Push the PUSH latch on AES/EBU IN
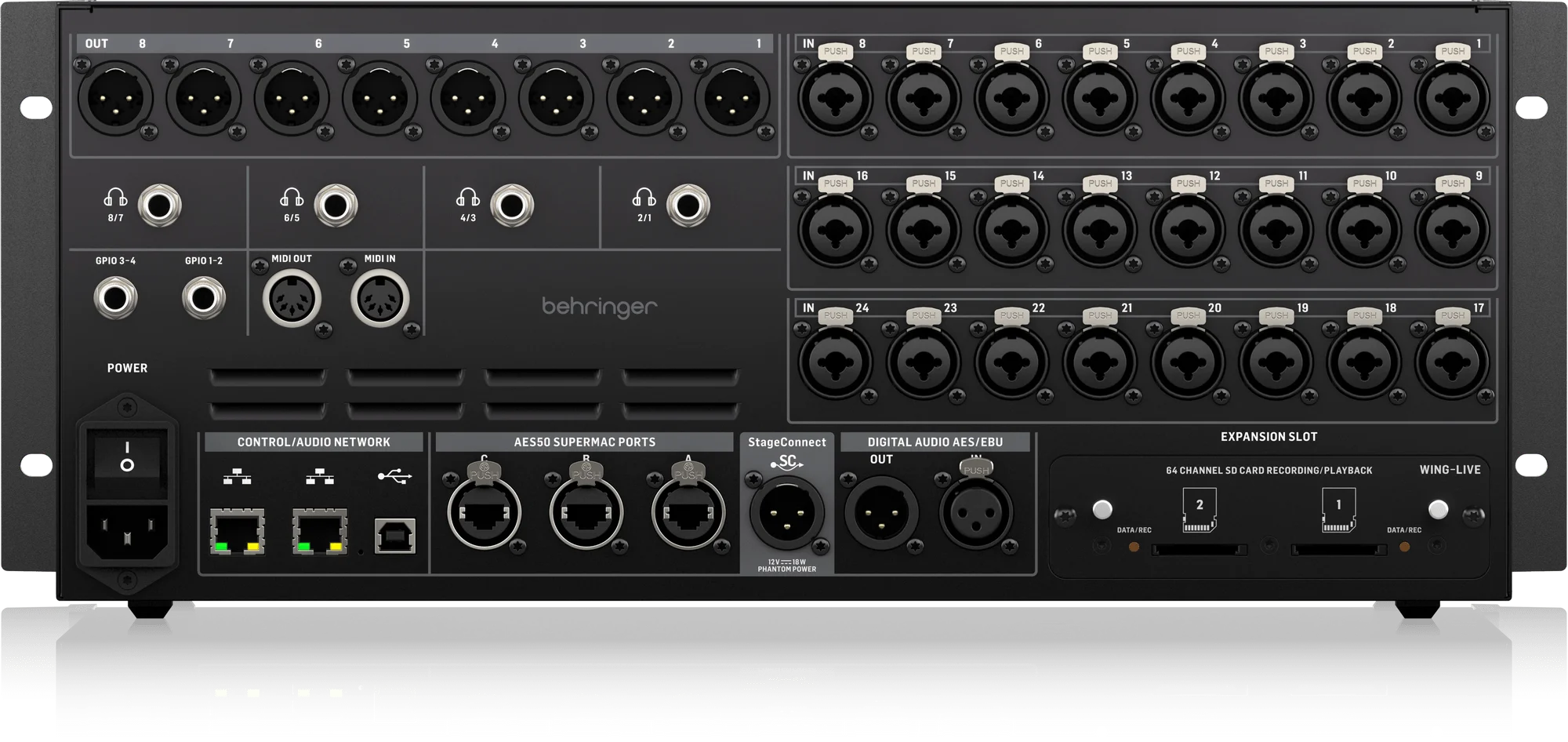Image resolution: width=1568 pixels, height=742 pixels. click(x=976, y=469)
